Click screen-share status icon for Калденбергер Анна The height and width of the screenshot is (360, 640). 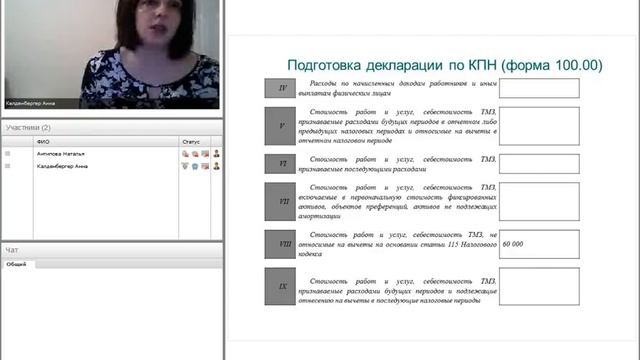pos(205,166)
